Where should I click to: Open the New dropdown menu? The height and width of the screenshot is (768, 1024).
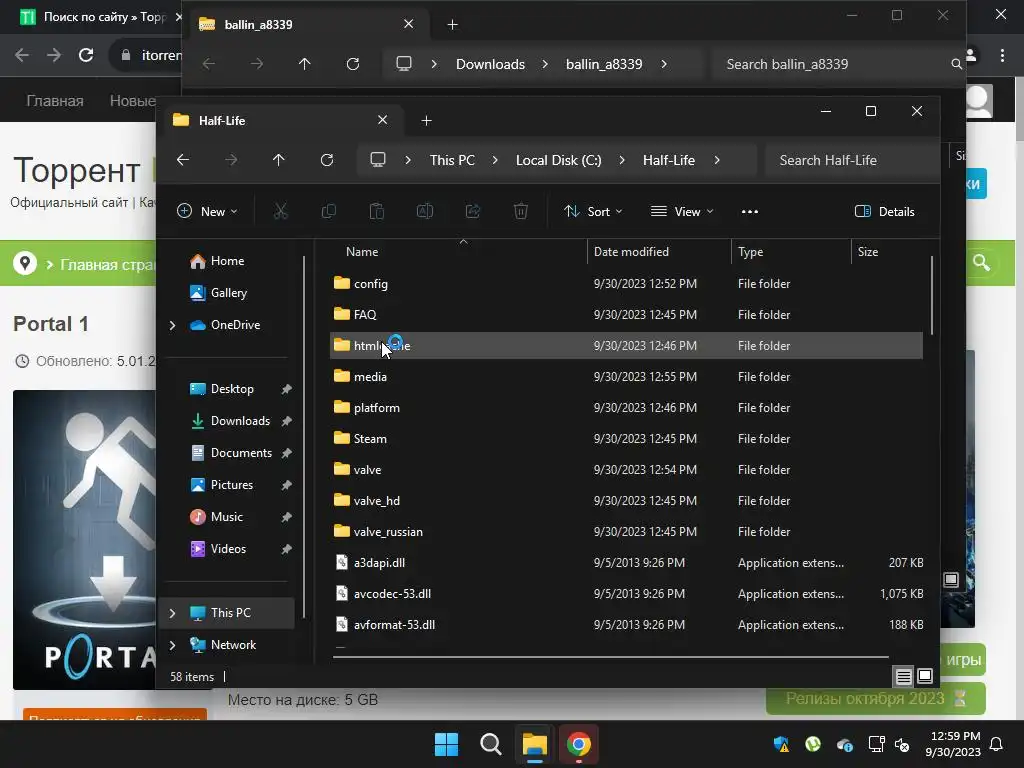(207, 212)
